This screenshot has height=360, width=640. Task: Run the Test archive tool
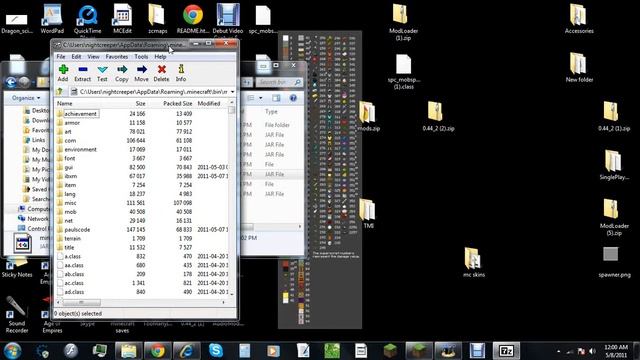102,73
